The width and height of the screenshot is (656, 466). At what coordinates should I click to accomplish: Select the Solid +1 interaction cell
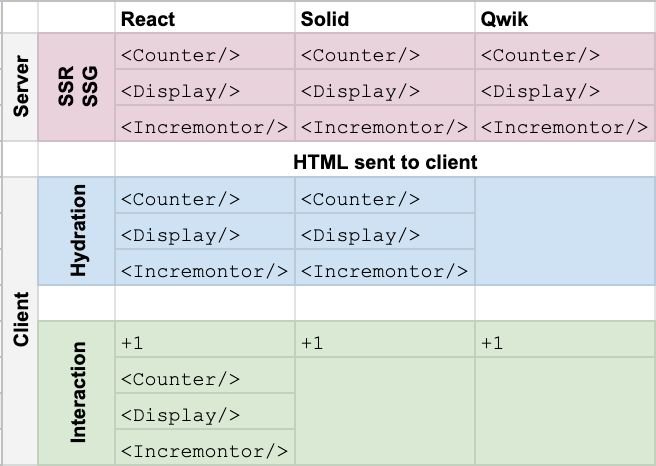(385, 343)
